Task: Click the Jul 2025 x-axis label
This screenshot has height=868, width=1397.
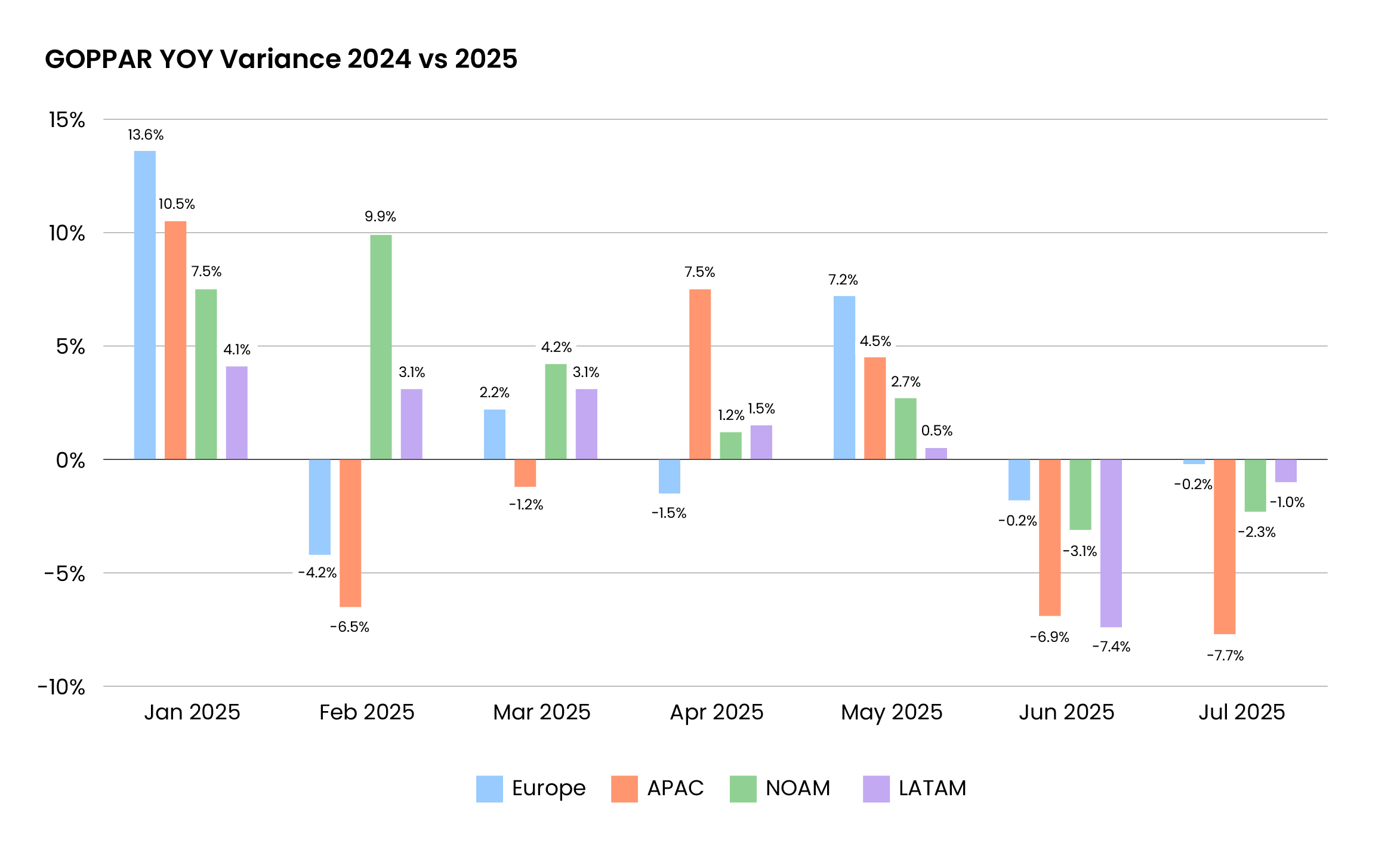Action: click(1241, 712)
